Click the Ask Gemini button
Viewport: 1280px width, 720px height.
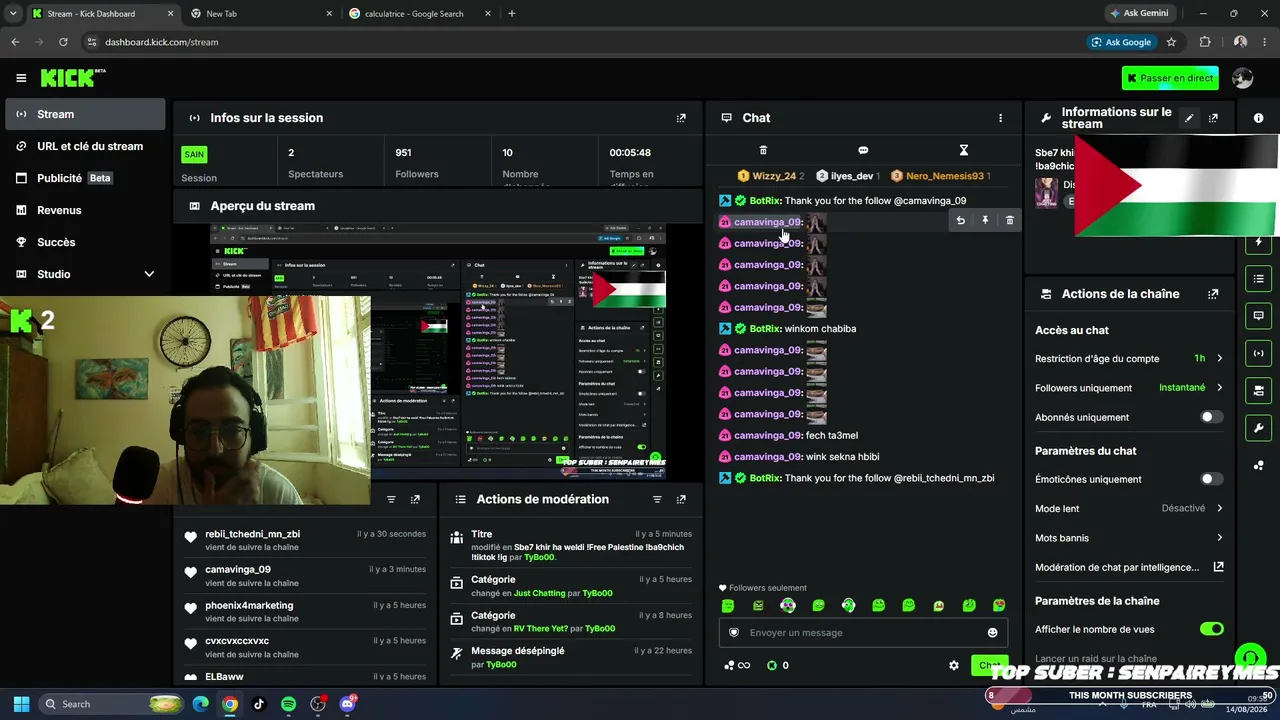(x=1139, y=13)
